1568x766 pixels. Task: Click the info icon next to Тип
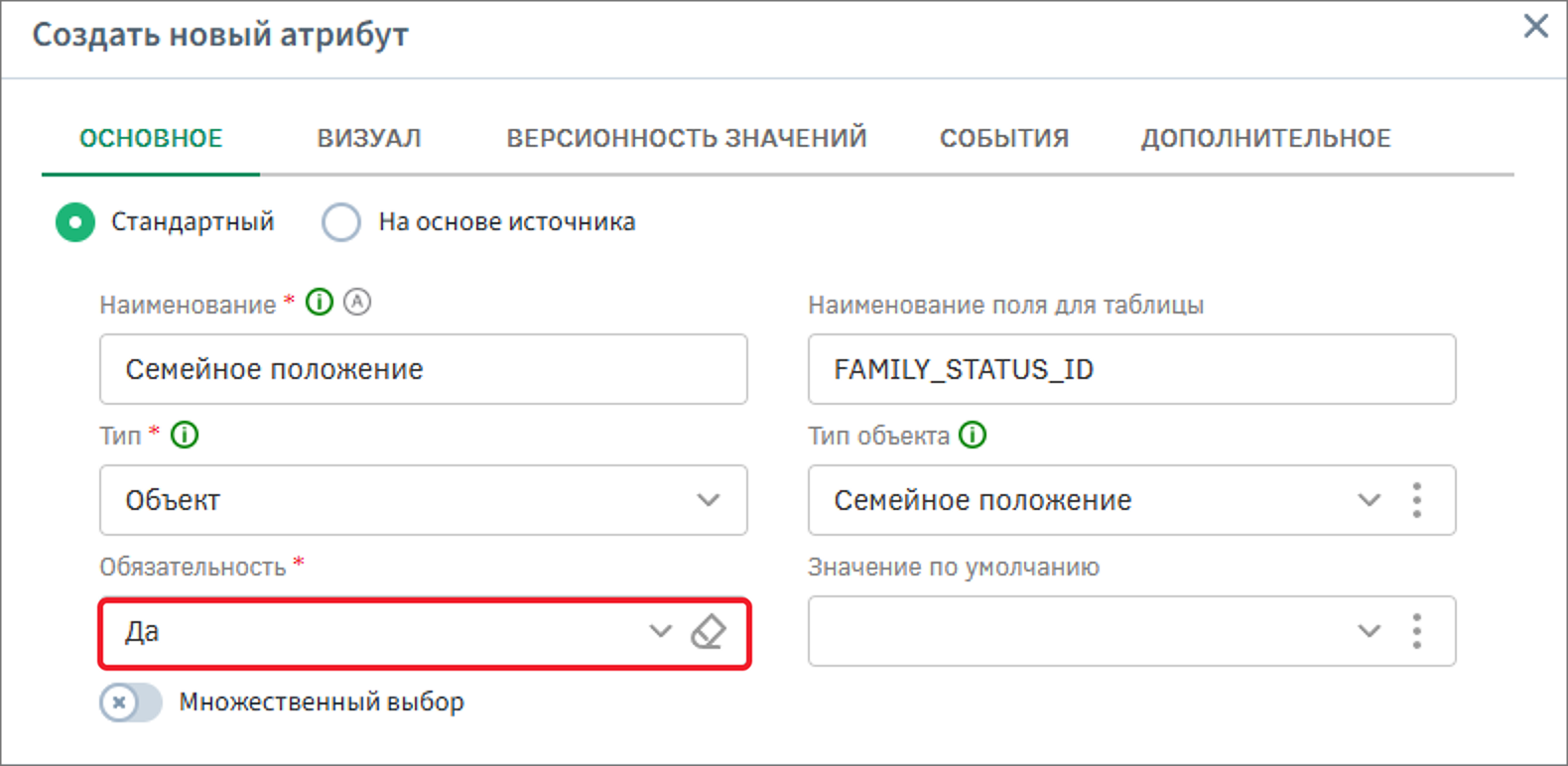185,435
